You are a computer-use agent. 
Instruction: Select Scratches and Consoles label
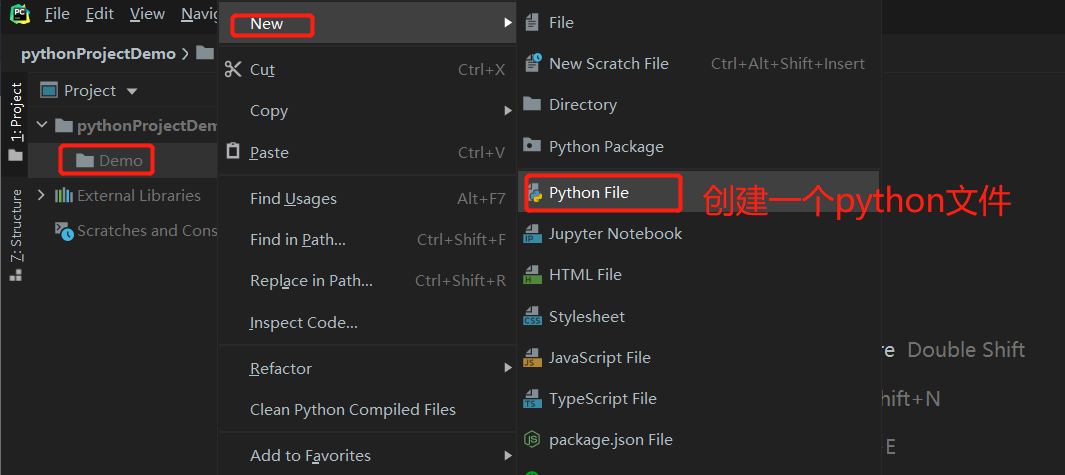click(x=147, y=231)
